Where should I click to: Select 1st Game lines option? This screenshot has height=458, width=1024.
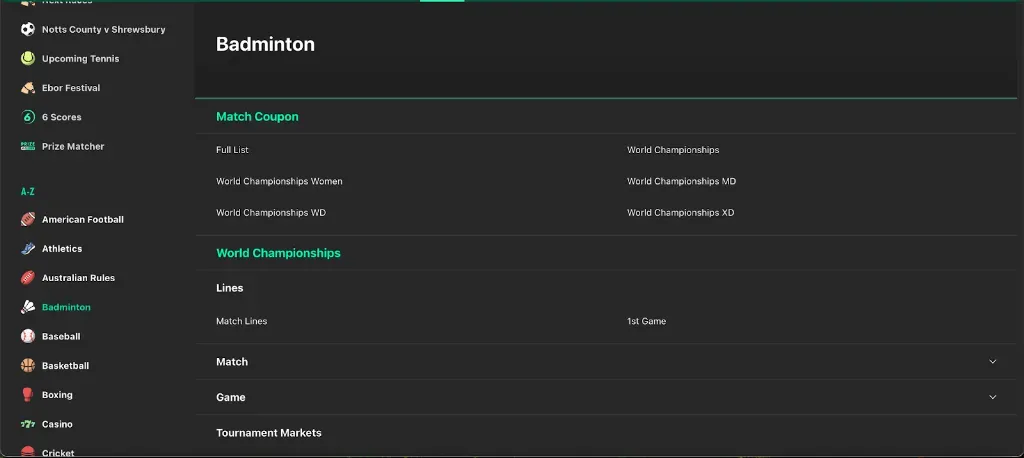[646, 322]
